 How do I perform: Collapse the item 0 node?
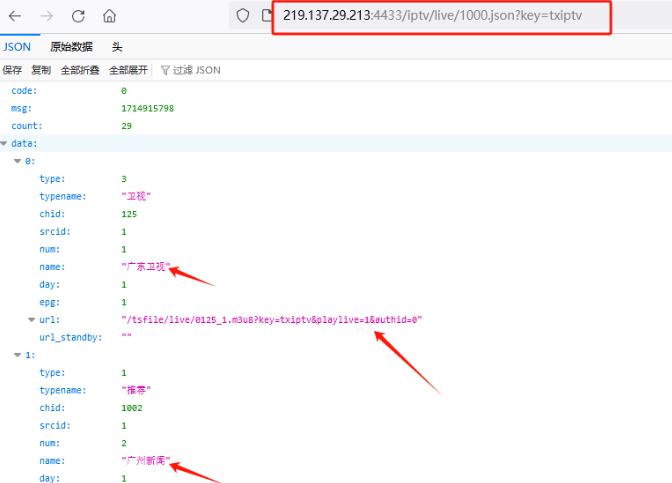tap(16, 161)
